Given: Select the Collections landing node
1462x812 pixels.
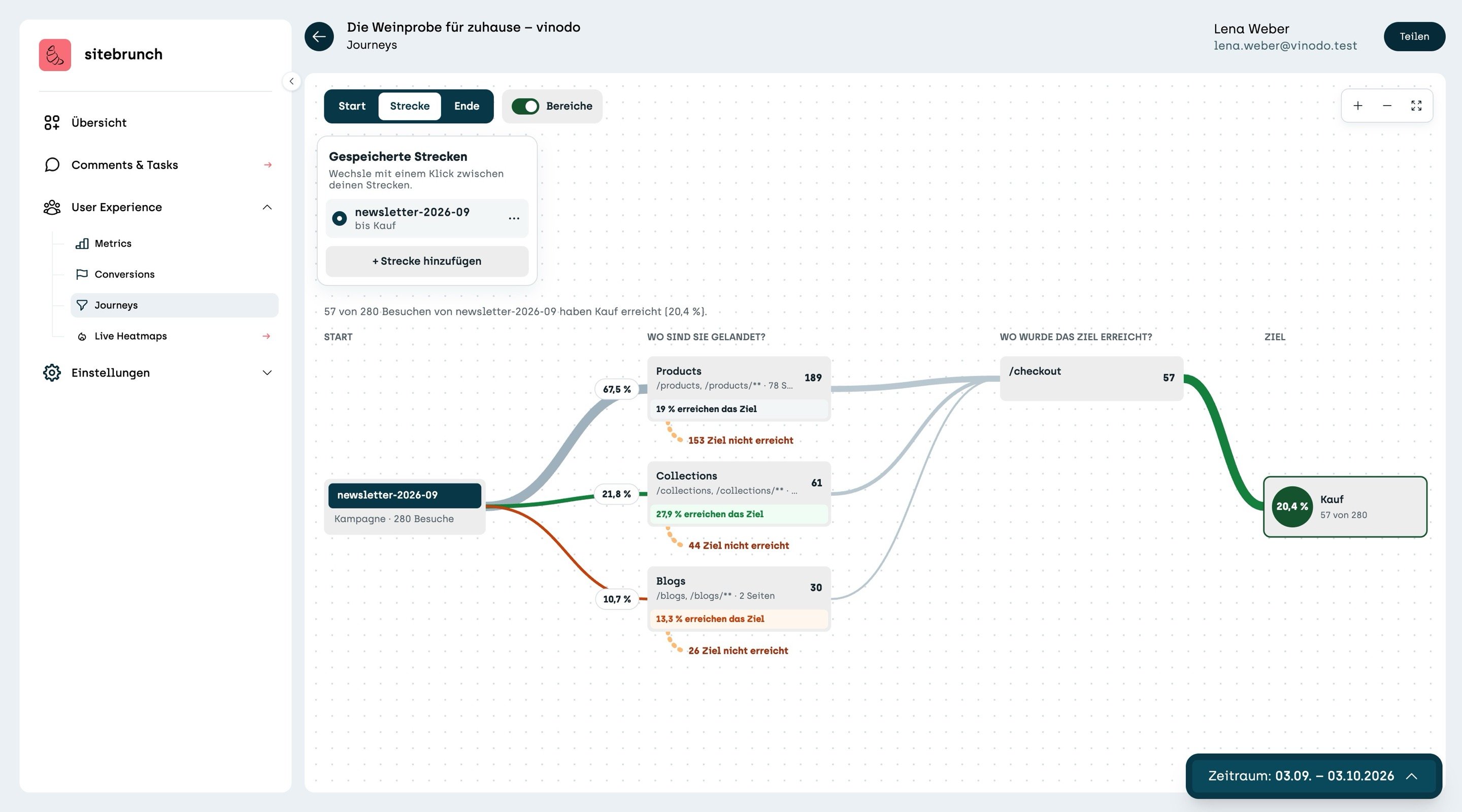Looking at the screenshot, I should tap(739, 494).
